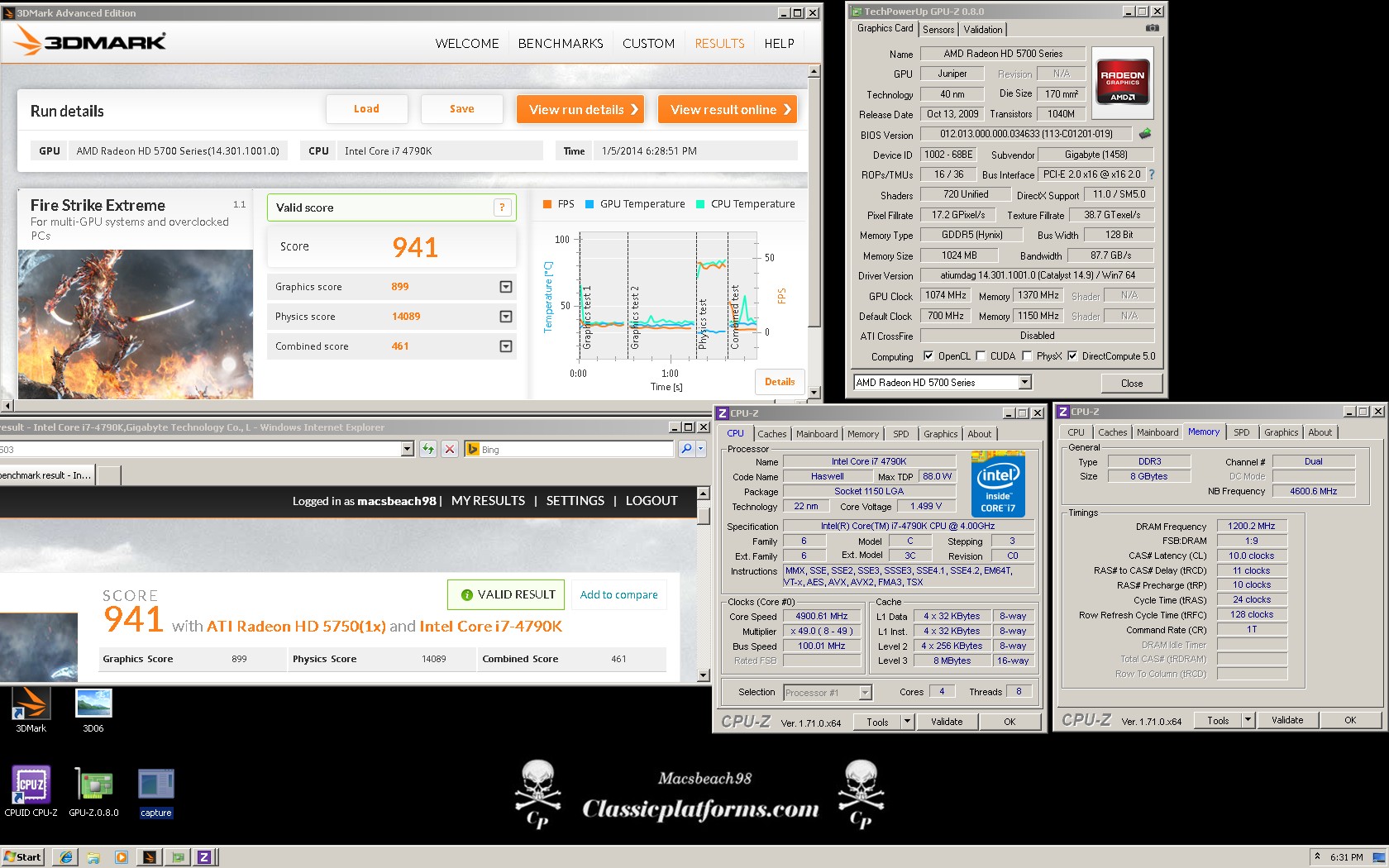This screenshot has width=1389, height=868.
Task: Click the CPU Temperature teal legend swatch
Action: coord(700,204)
